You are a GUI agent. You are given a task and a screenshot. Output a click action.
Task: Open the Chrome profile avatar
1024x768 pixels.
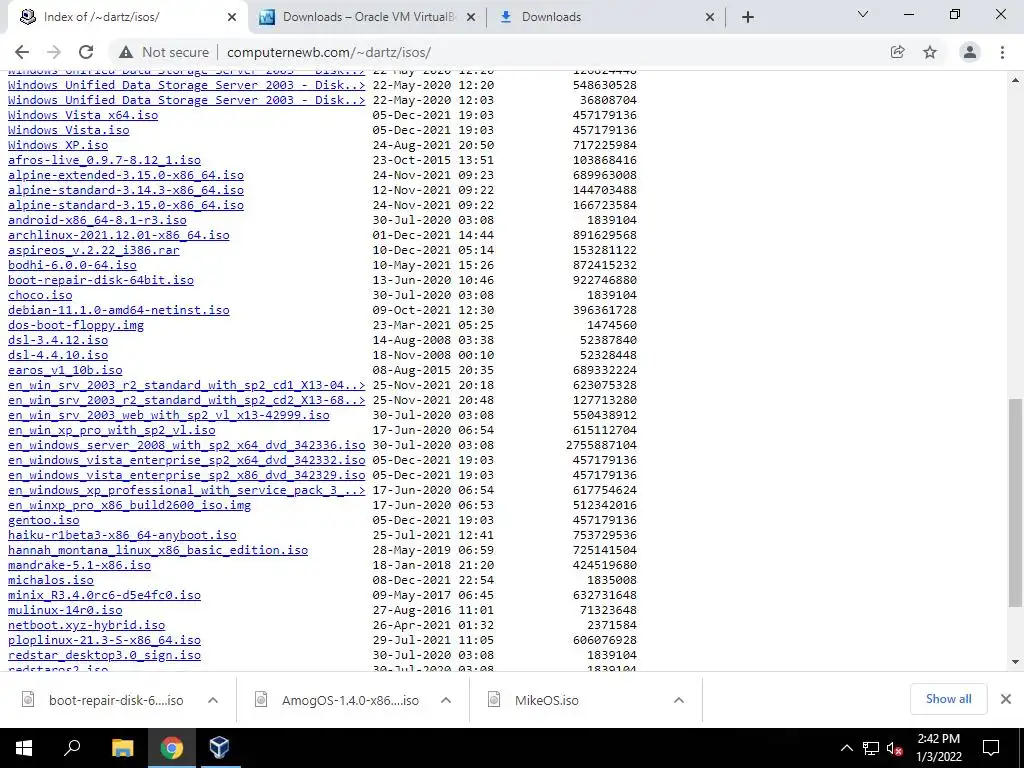click(x=970, y=52)
